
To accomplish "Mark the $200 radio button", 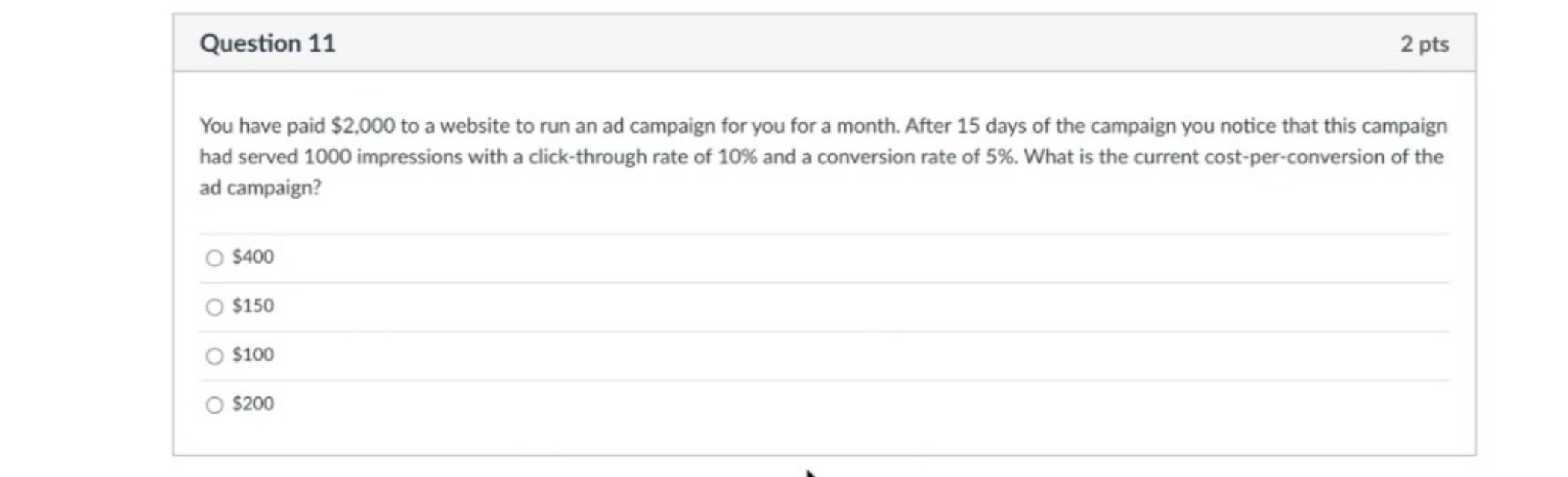I will point(214,405).
